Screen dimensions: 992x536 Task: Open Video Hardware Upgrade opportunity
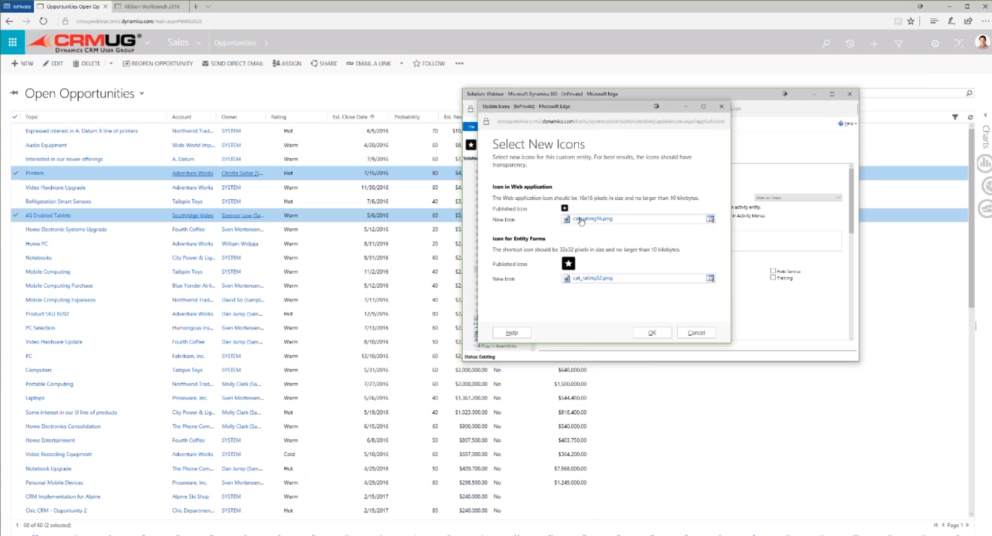point(55,187)
